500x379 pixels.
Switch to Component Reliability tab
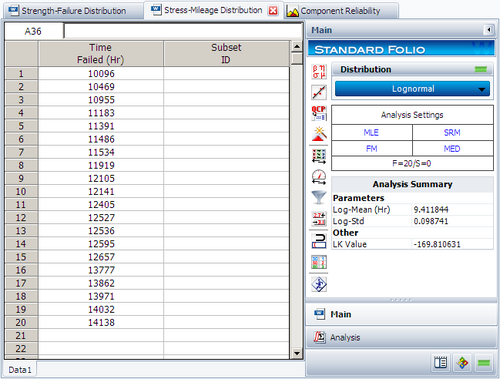pyautogui.click(x=340, y=11)
